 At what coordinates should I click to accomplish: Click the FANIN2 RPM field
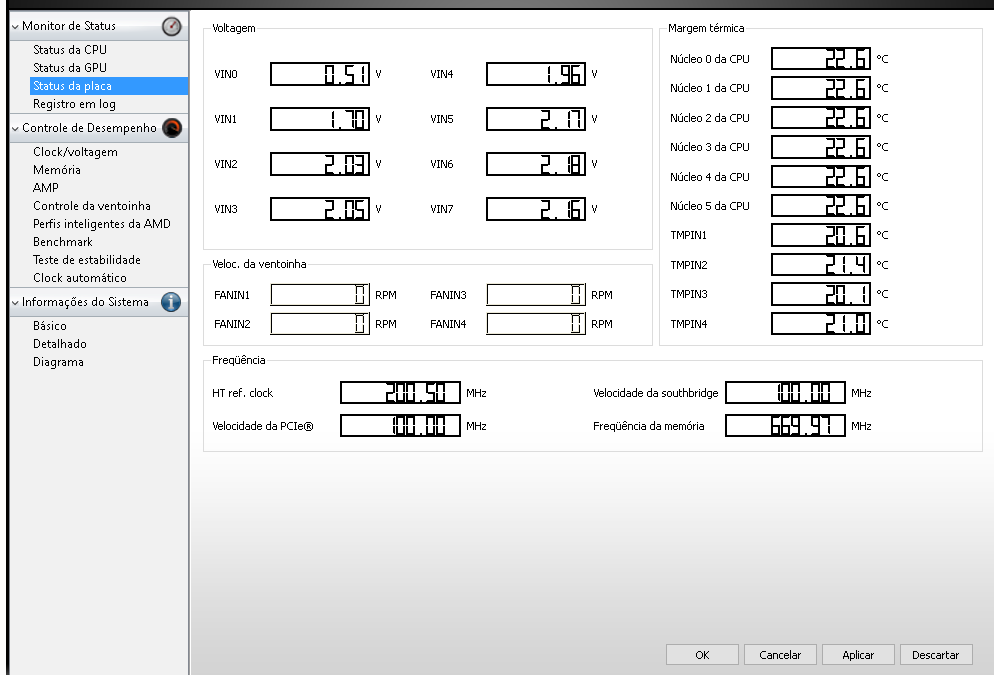point(320,324)
